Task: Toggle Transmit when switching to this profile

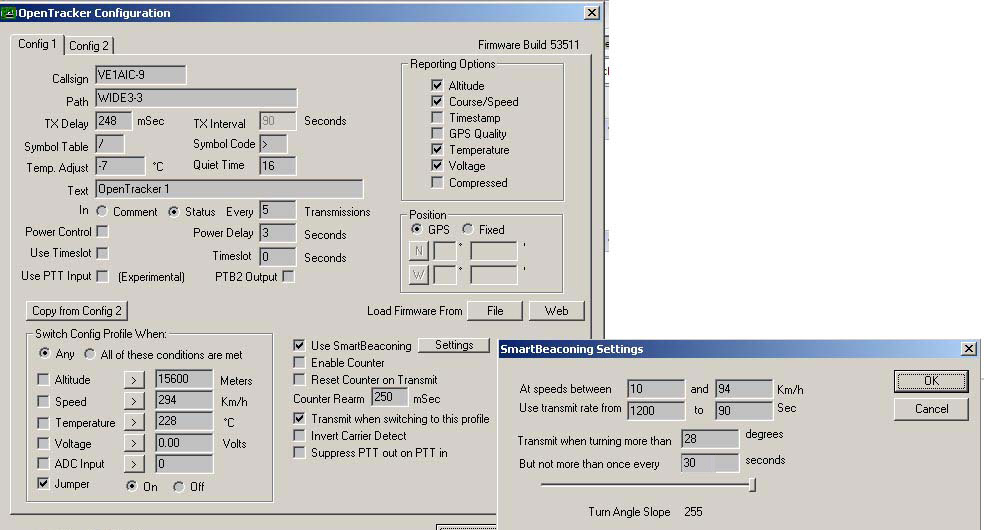Action: tap(299, 418)
